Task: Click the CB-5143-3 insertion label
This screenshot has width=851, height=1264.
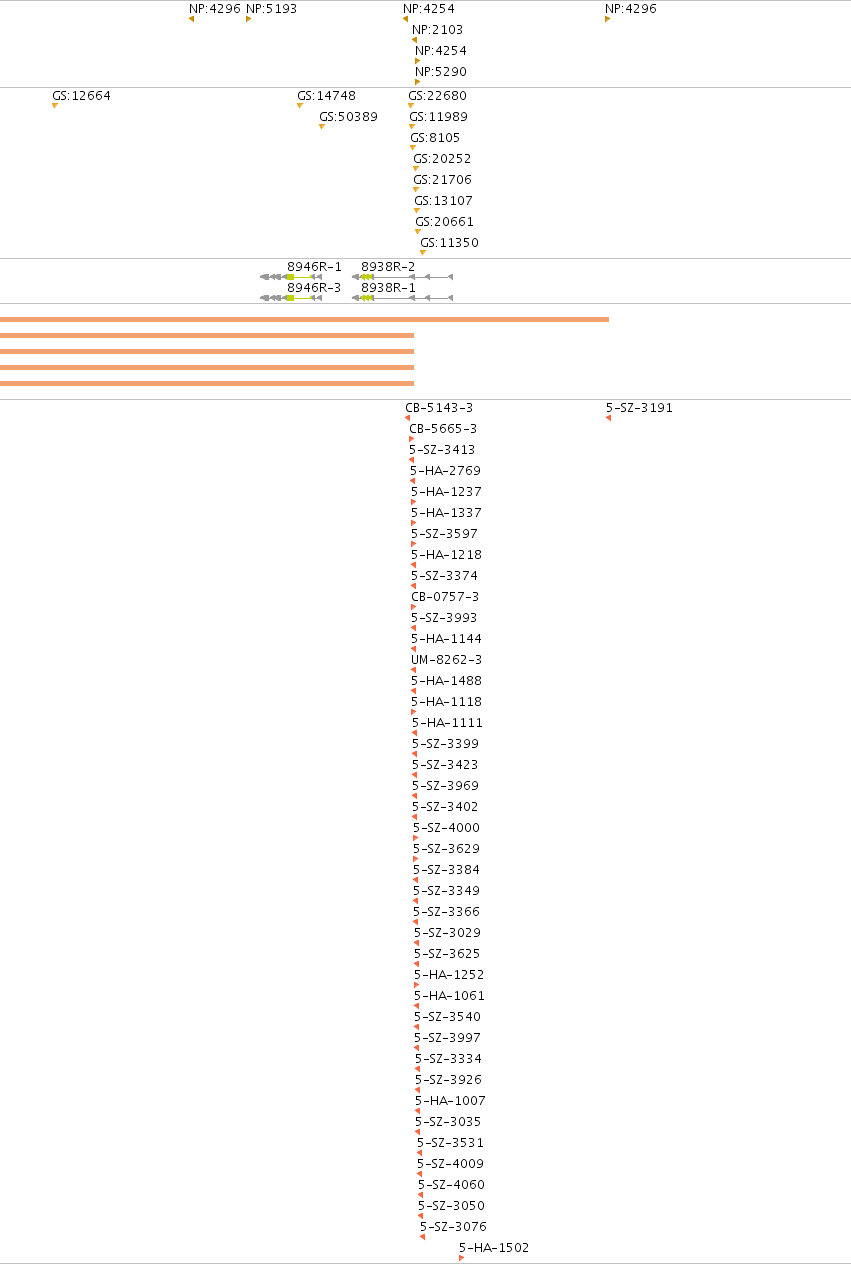Action: click(439, 408)
